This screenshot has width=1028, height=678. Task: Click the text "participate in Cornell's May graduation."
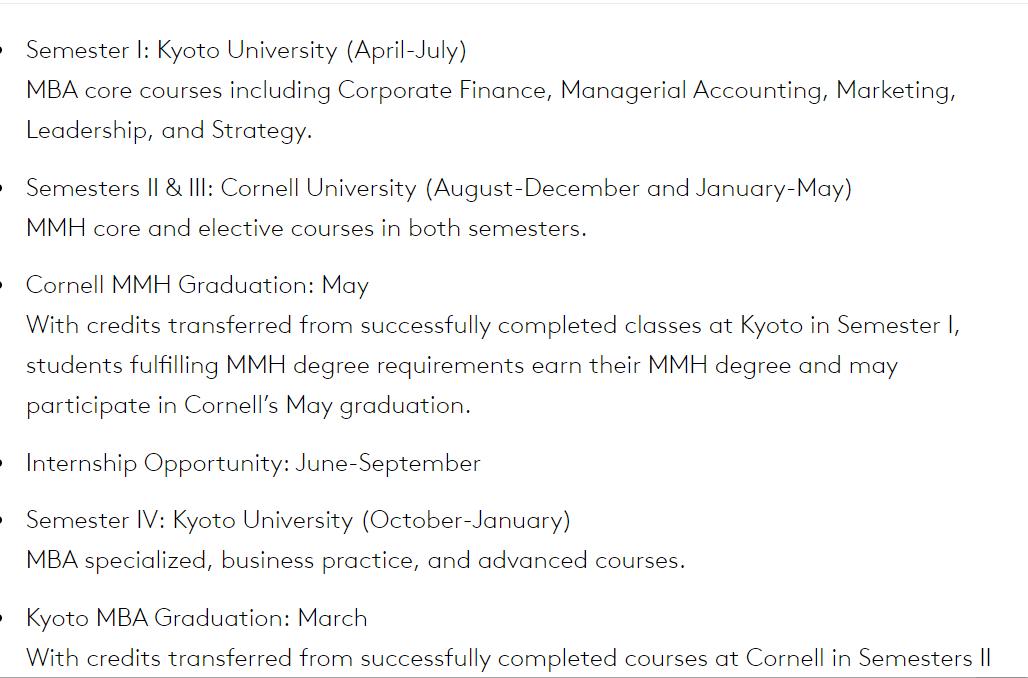pyautogui.click(x=248, y=405)
